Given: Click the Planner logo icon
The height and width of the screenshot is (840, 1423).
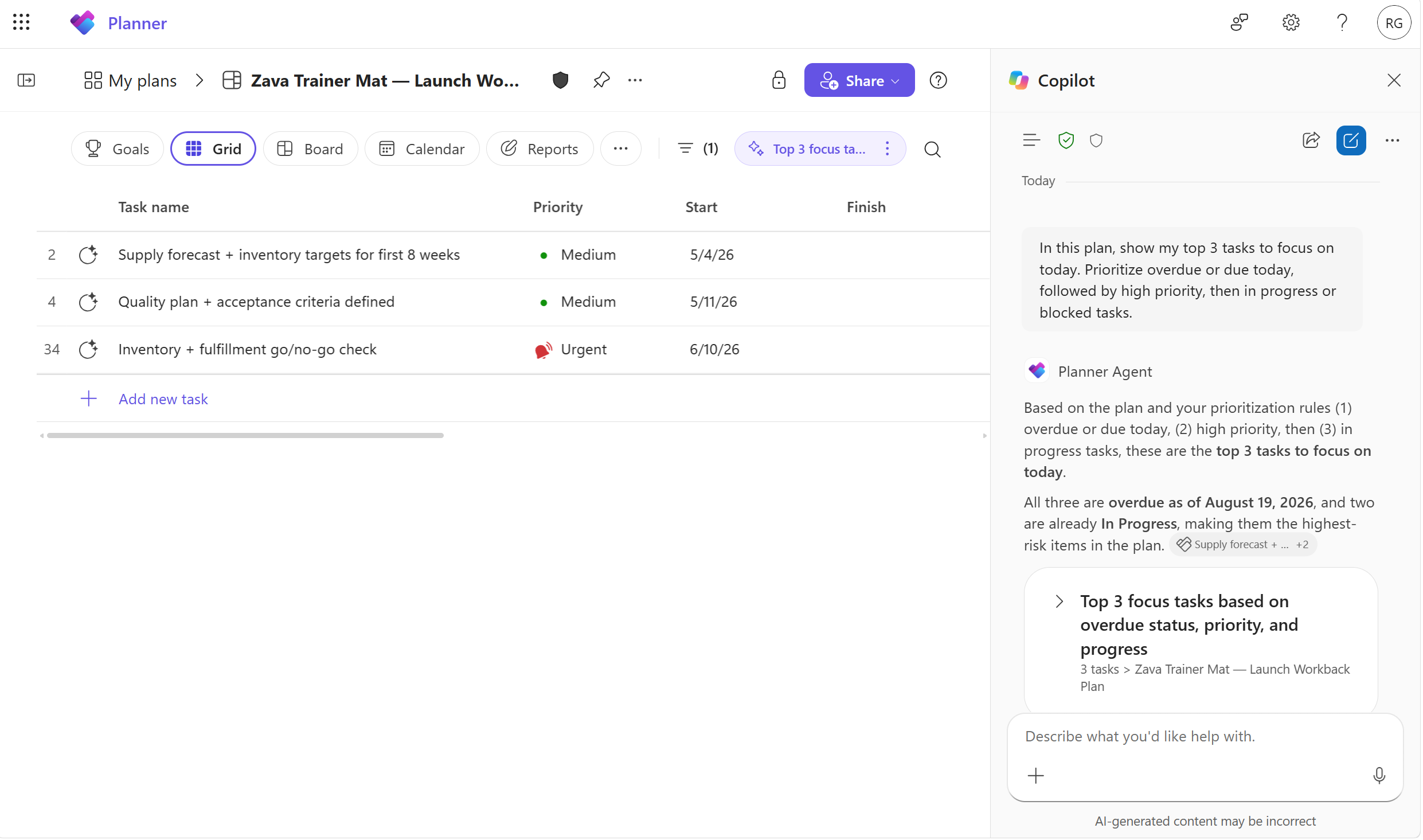Looking at the screenshot, I should [83, 23].
